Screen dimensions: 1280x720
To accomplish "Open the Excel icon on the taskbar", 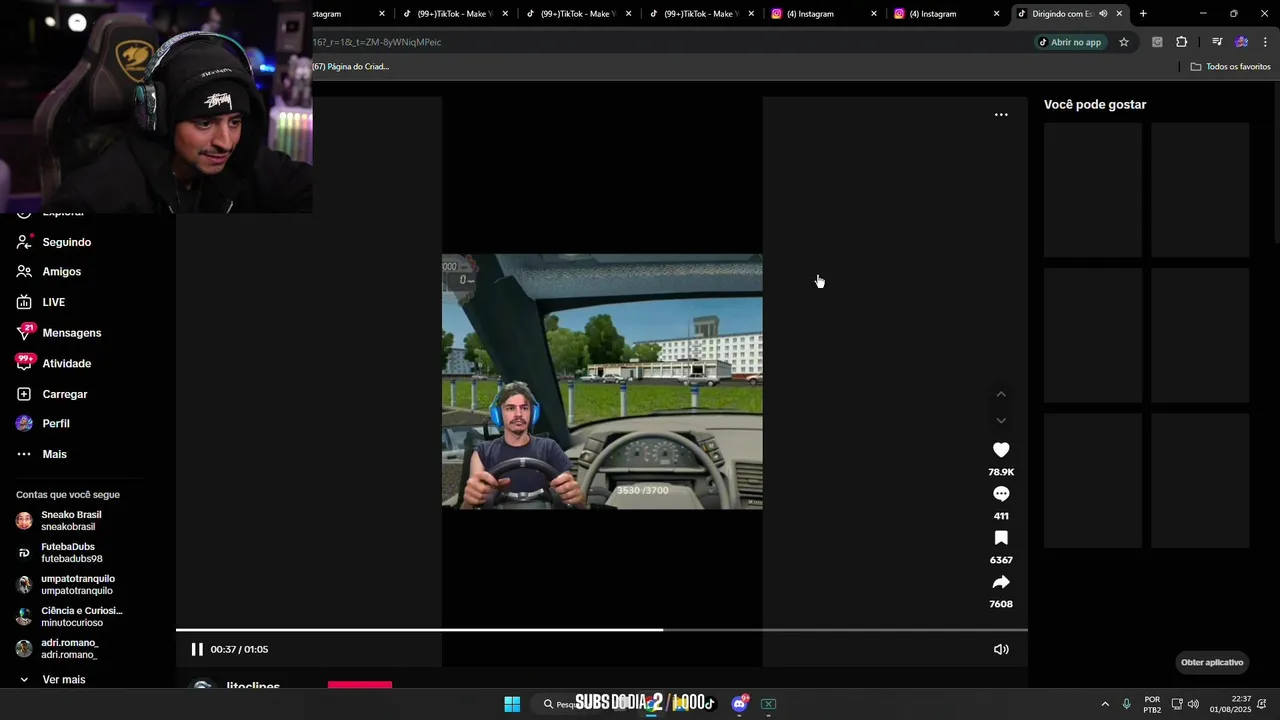I will click(x=768, y=704).
